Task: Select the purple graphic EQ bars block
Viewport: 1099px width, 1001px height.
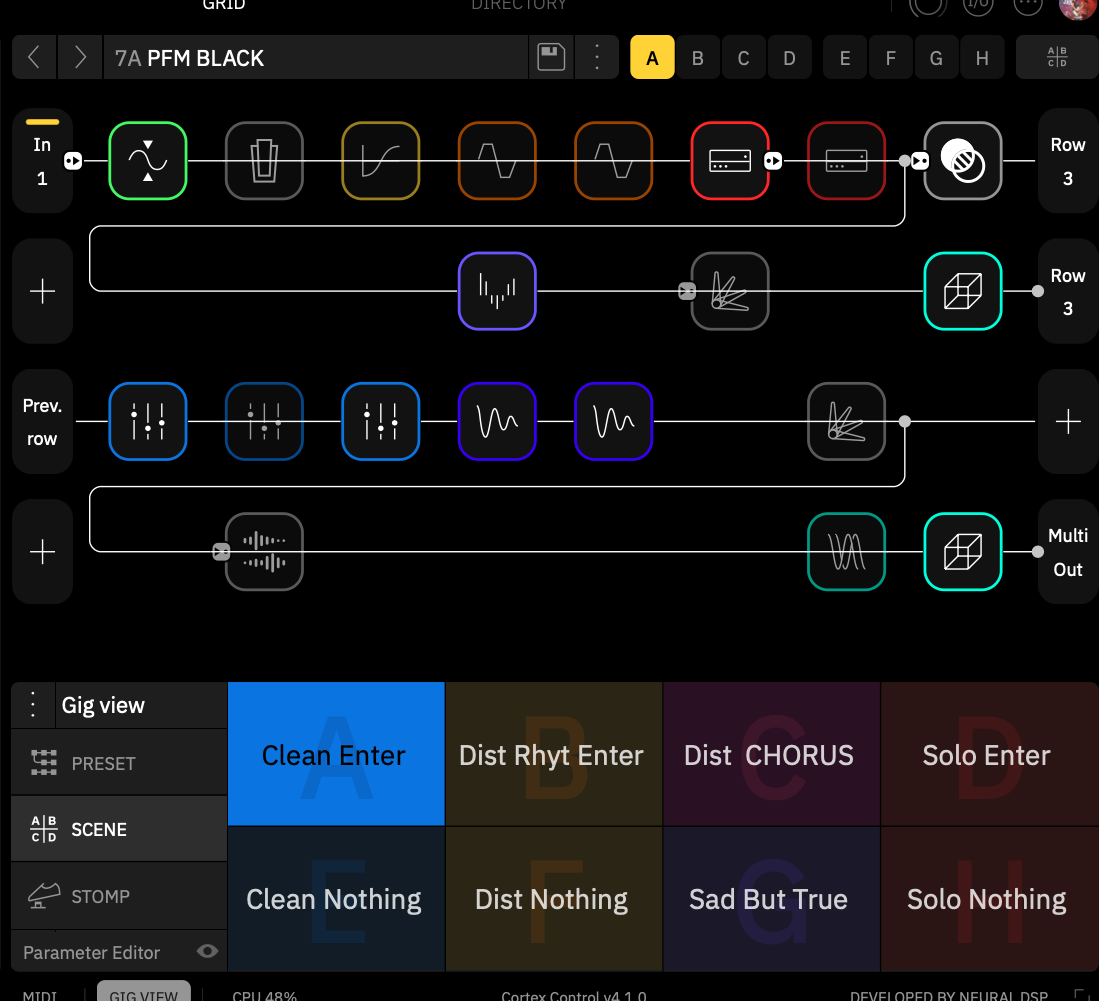Action: pos(497,291)
